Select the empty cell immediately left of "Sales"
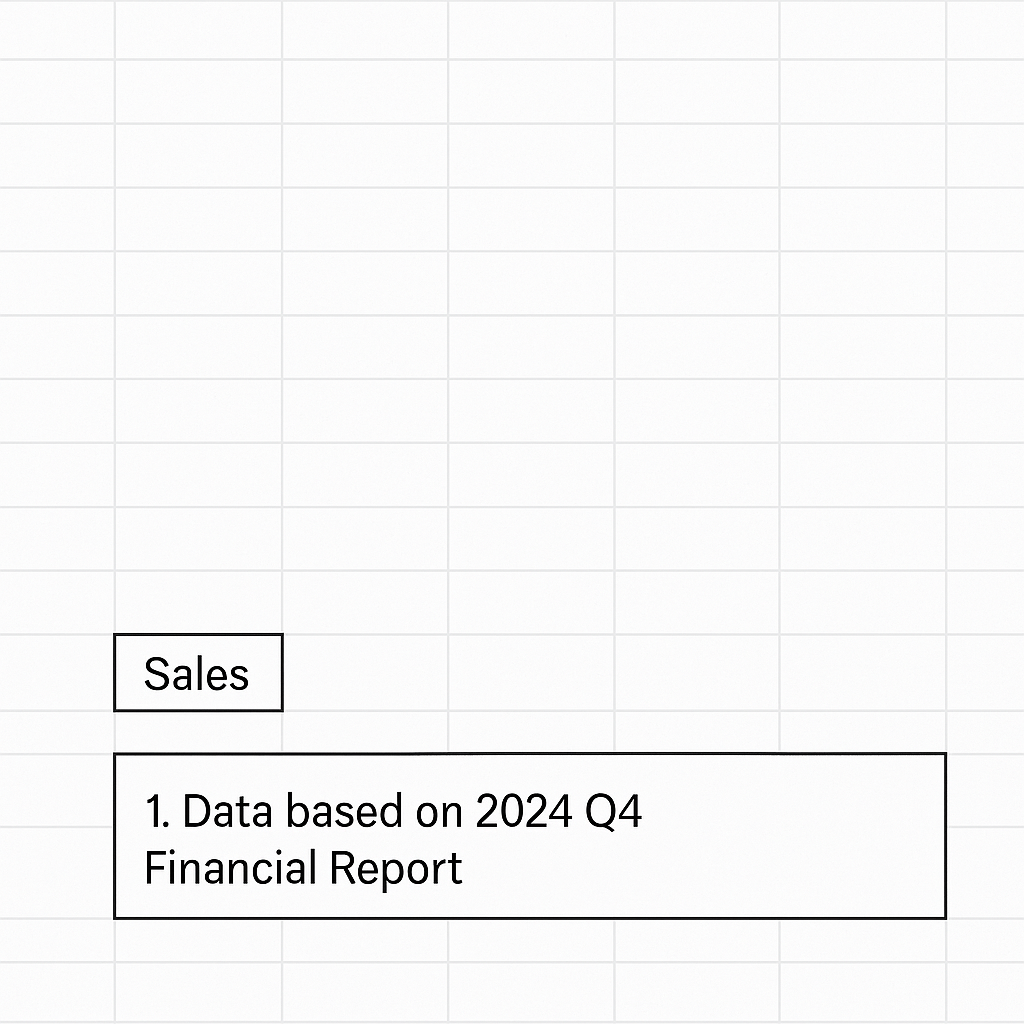The height and width of the screenshot is (1024, 1024). [x=56, y=673]
